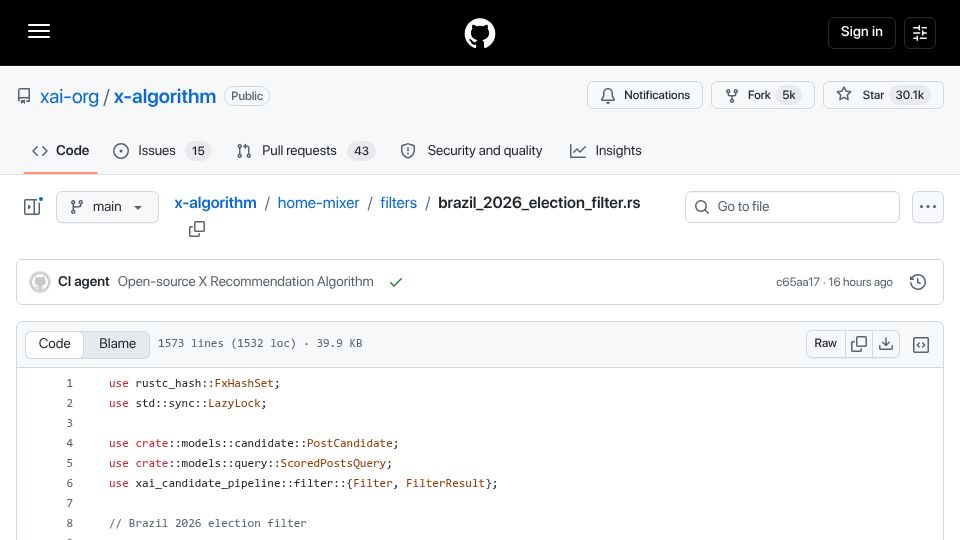Navigate to home-mixer breadcrumb folder
Image resolution: width=960 pixels, height=540 pixels.
318,203
